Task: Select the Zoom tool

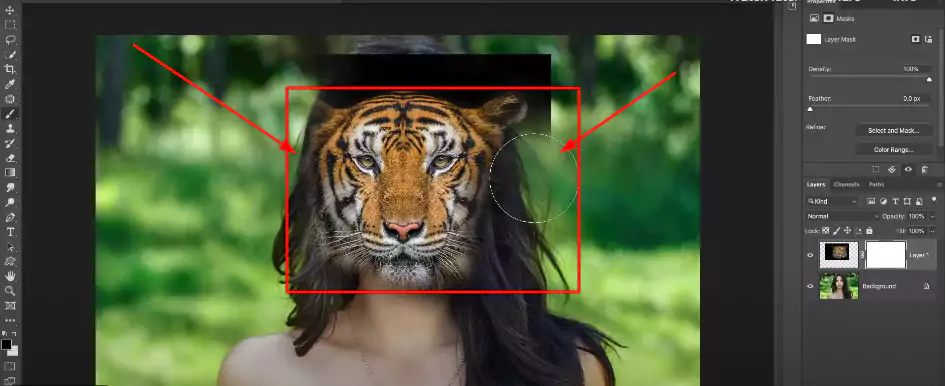Action: [x=10, y=291]
